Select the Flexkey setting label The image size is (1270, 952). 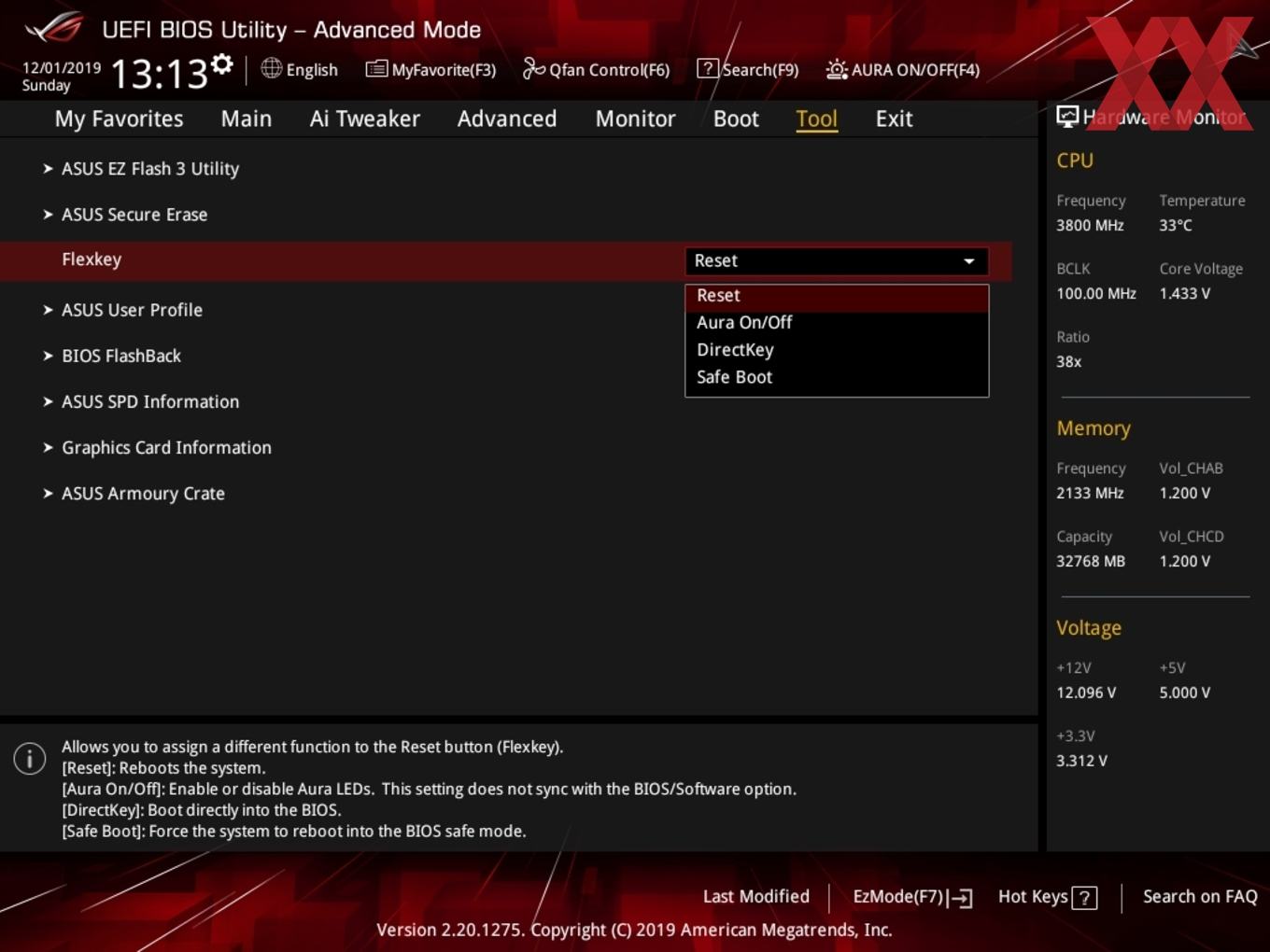pos(92,259)
